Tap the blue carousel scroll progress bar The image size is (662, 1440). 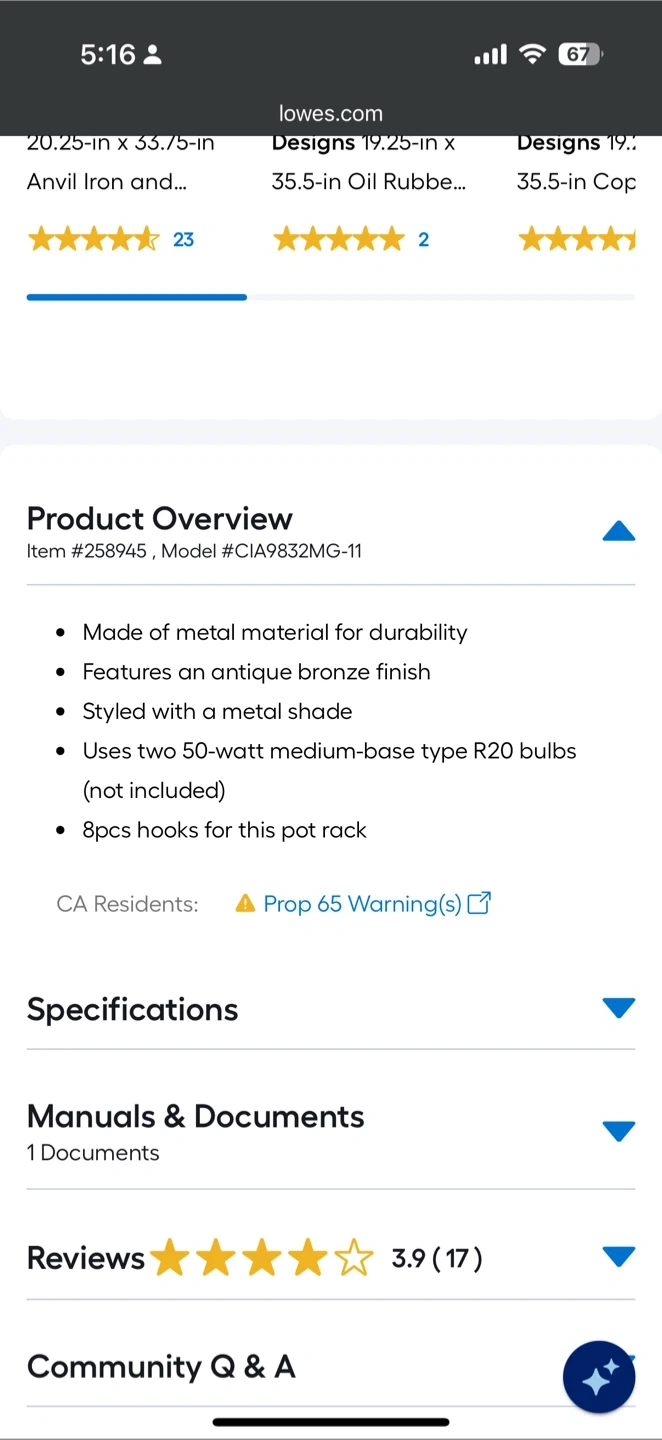[137, 297]
